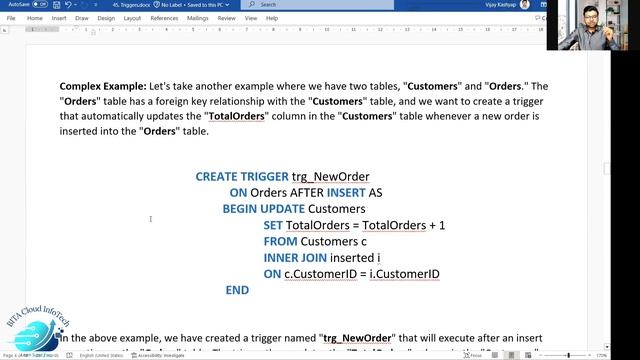Click the "BEGIN UPDATE" keywords
Viewport: 640px width, 360px height.
coord(264,209)
